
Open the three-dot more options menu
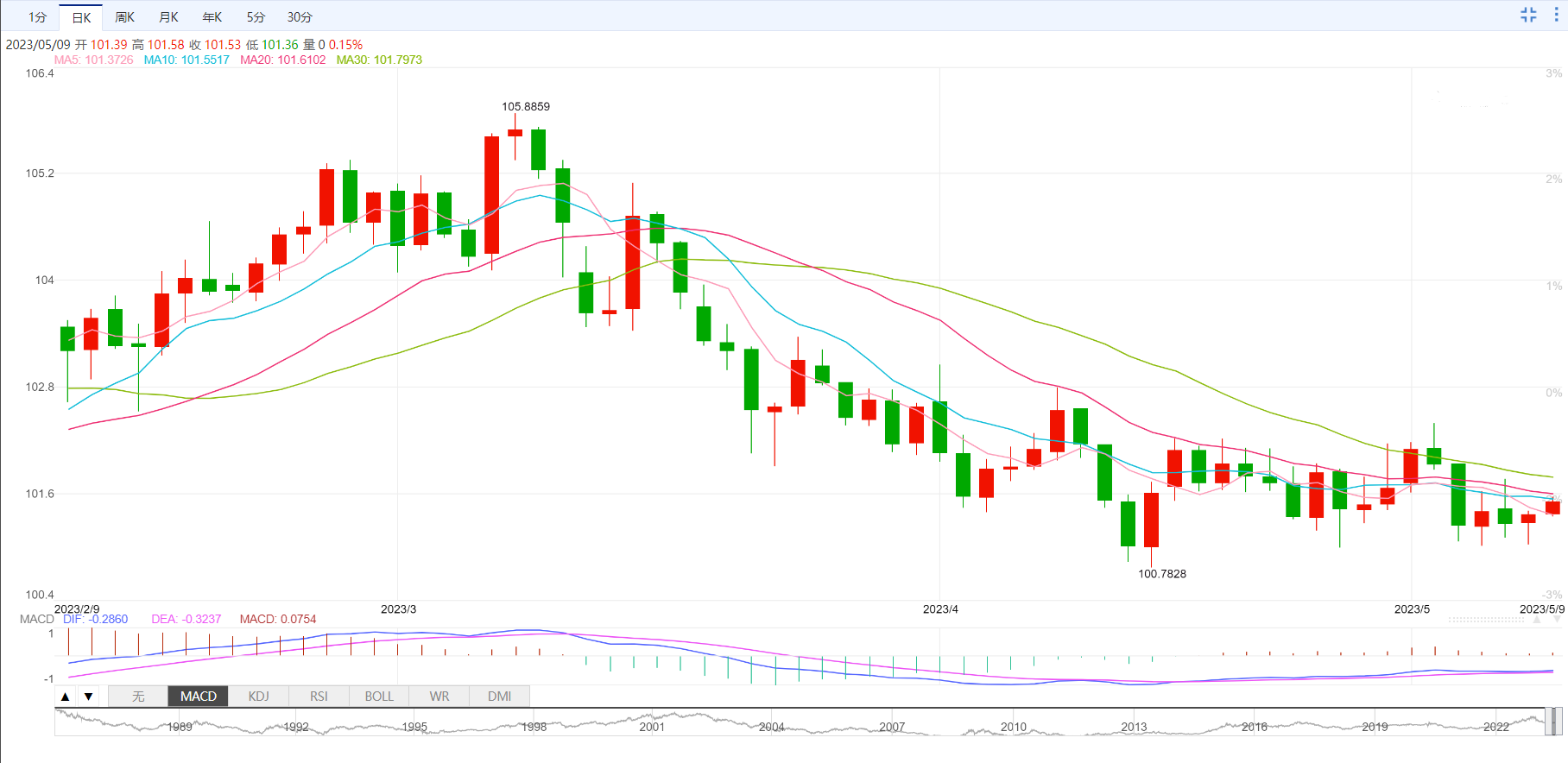tap(1557, 15)
